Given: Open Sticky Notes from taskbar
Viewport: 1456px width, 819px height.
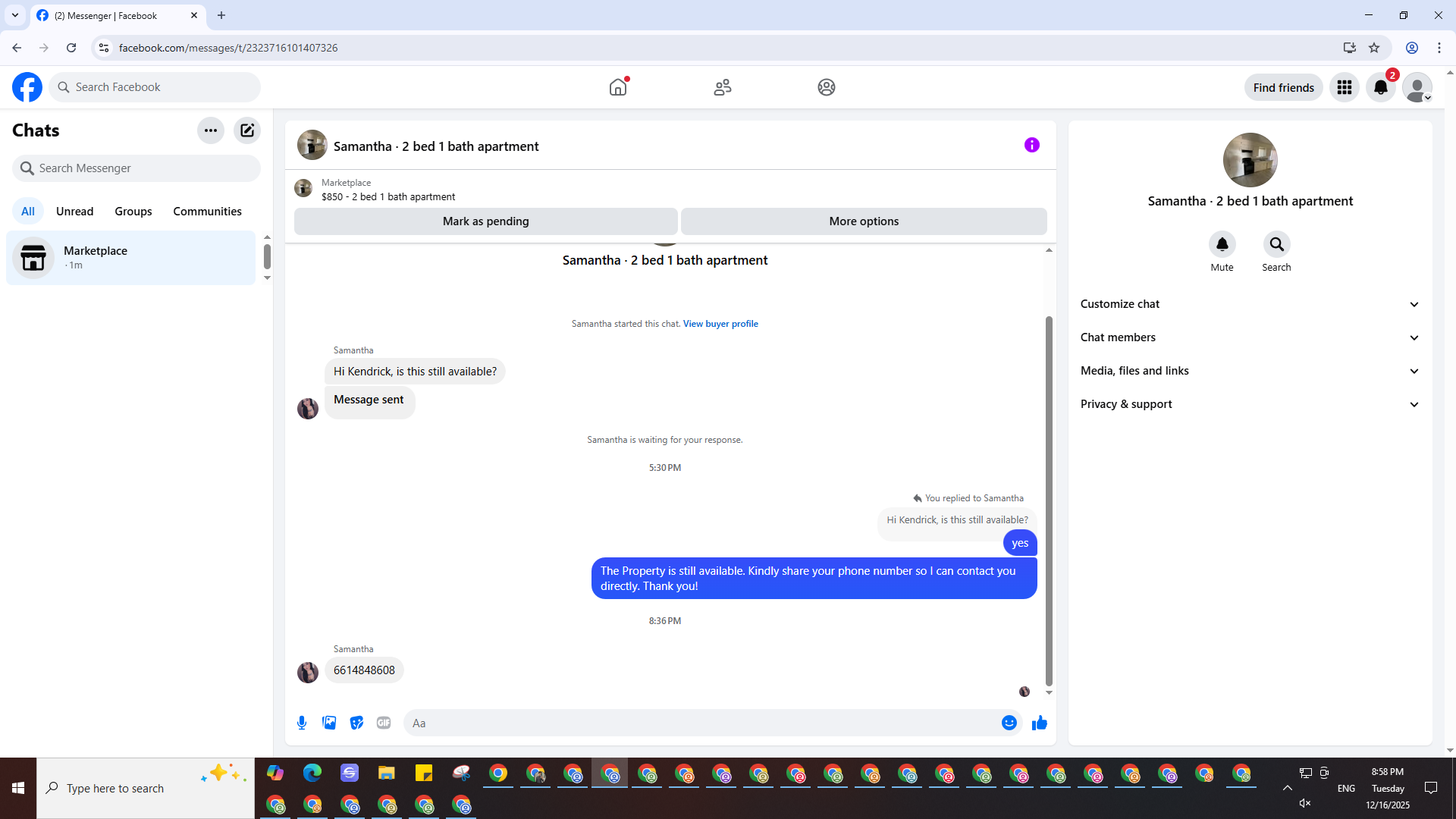Looking at the screenshot, I should 424,773.
